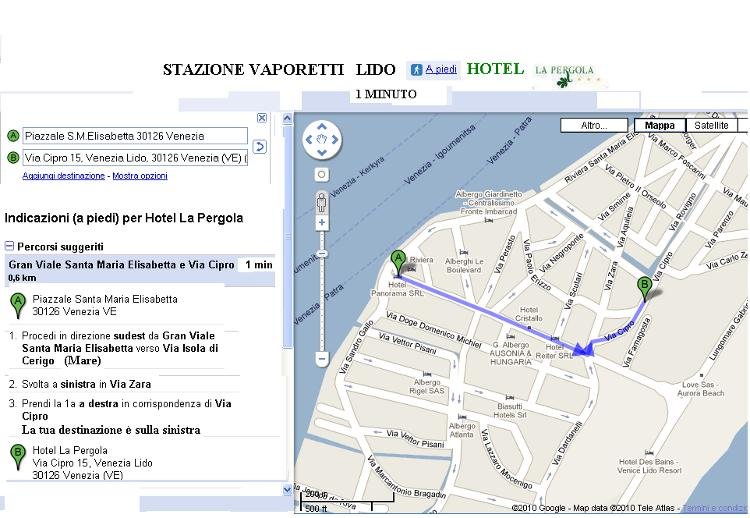
Task: Click the walking 'A piedi' pedestrian icon
Action: click(x=416, y=70)
